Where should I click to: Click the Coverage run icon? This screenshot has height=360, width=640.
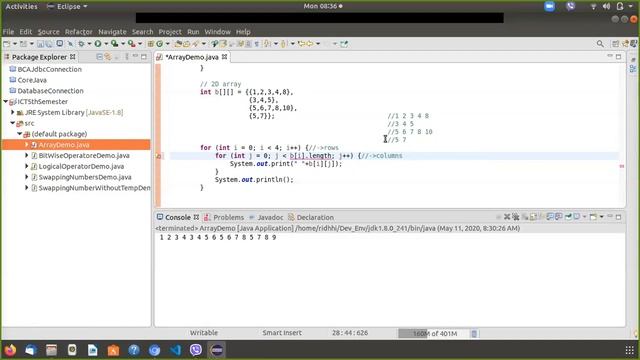(x=115, y=44)
